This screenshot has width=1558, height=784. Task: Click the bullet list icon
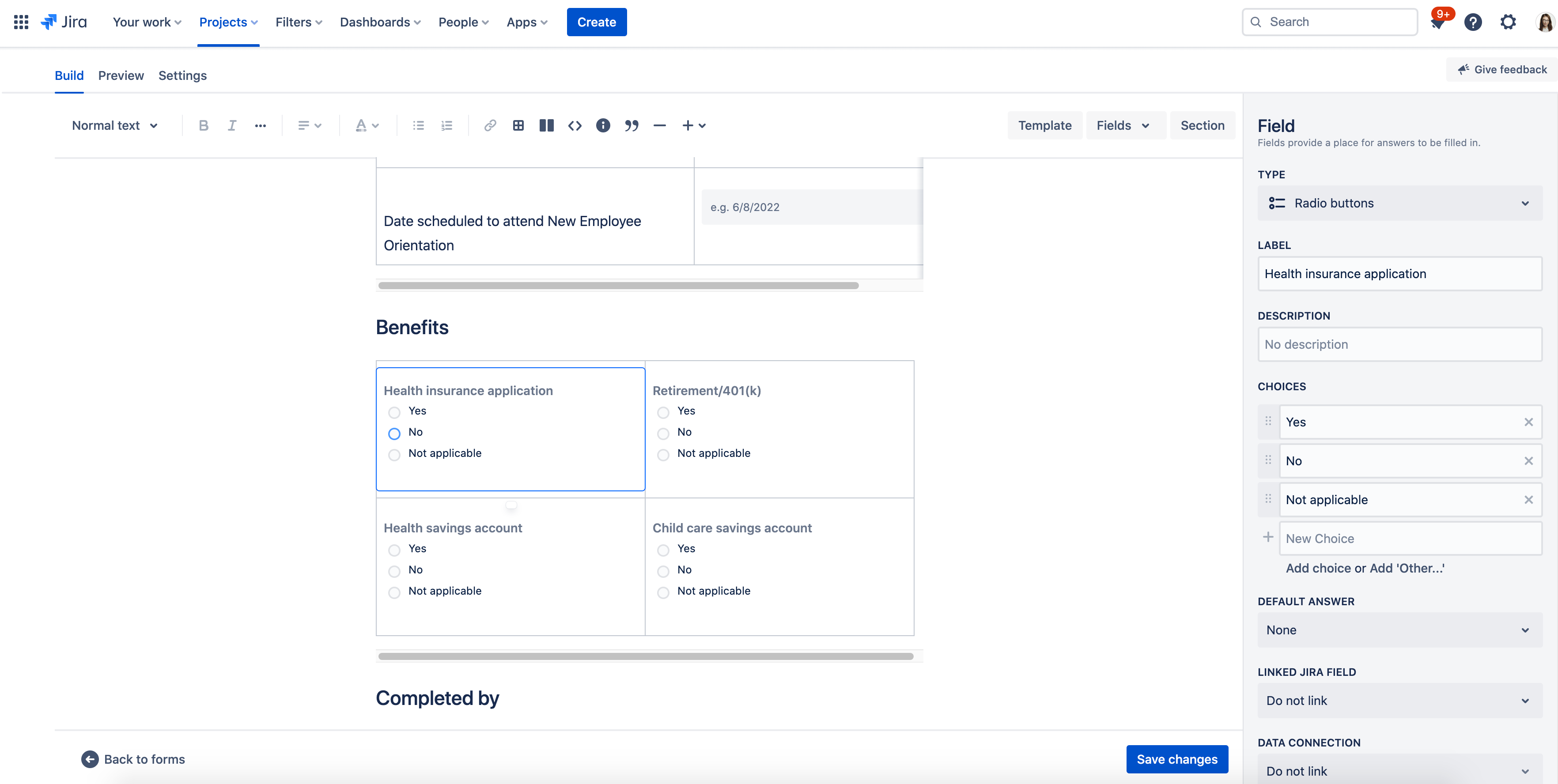418,125
